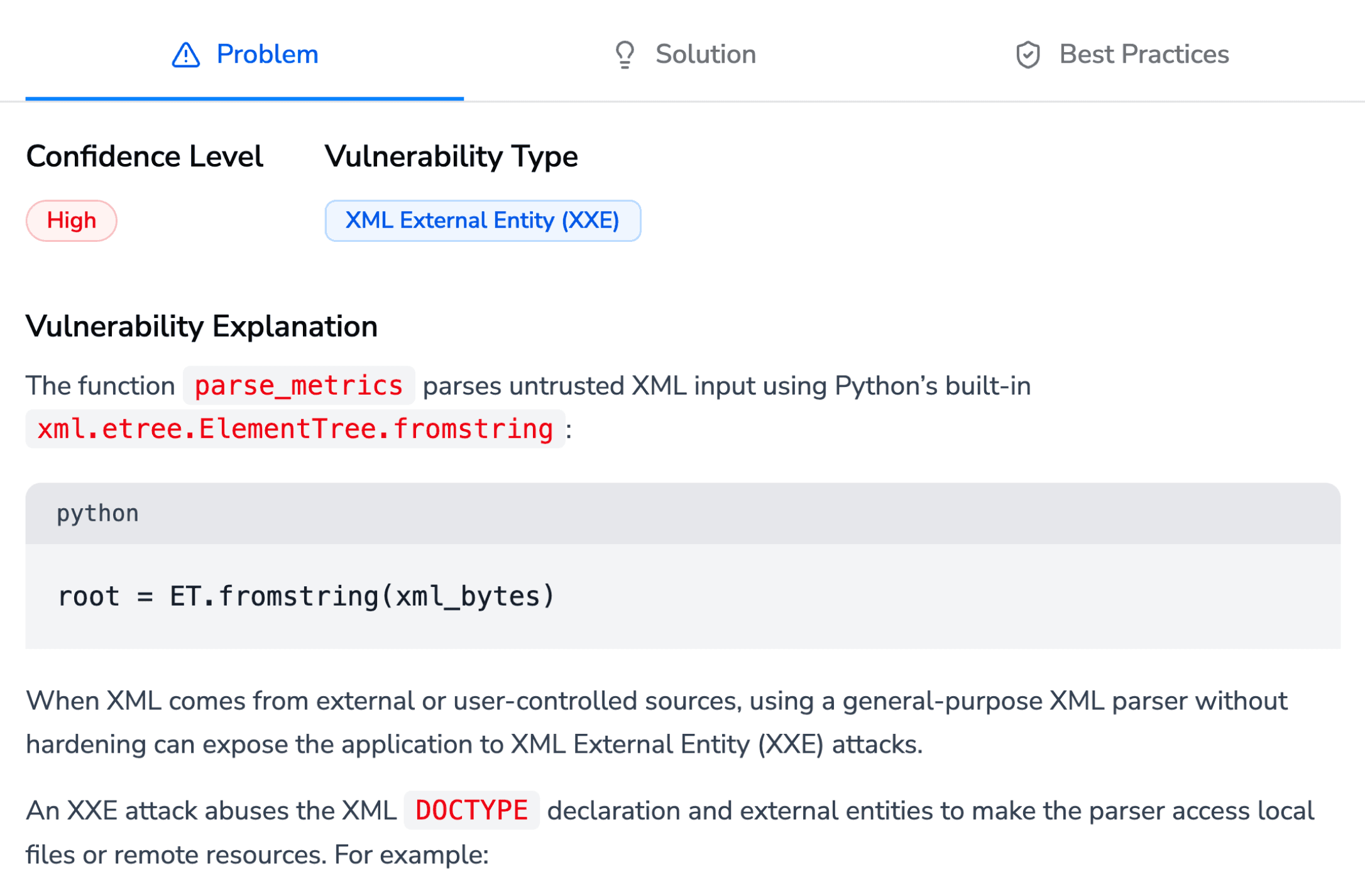This screenshot has width=1365, height=896.
Task: Click the xml.etree.ElementTree.fromstring inline code
Action: (x=295, y=429)
